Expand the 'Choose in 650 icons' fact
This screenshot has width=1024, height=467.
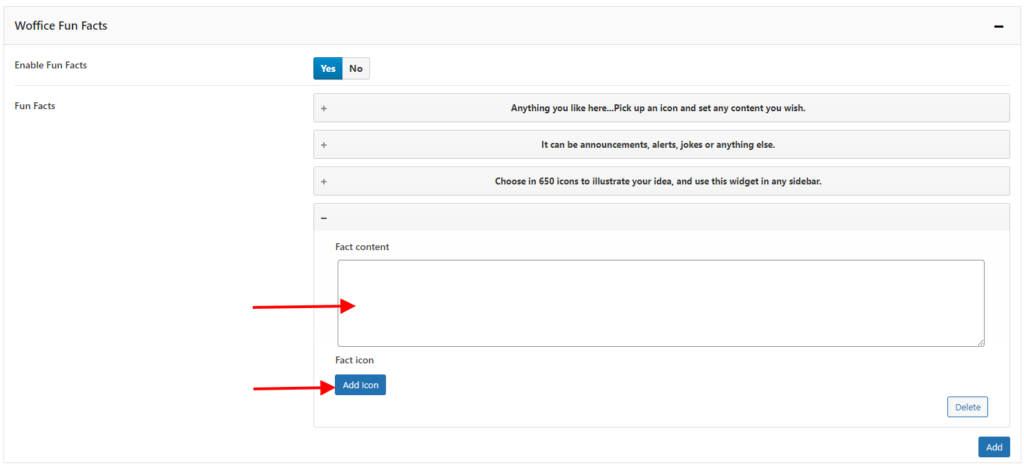tap(658, 181)
